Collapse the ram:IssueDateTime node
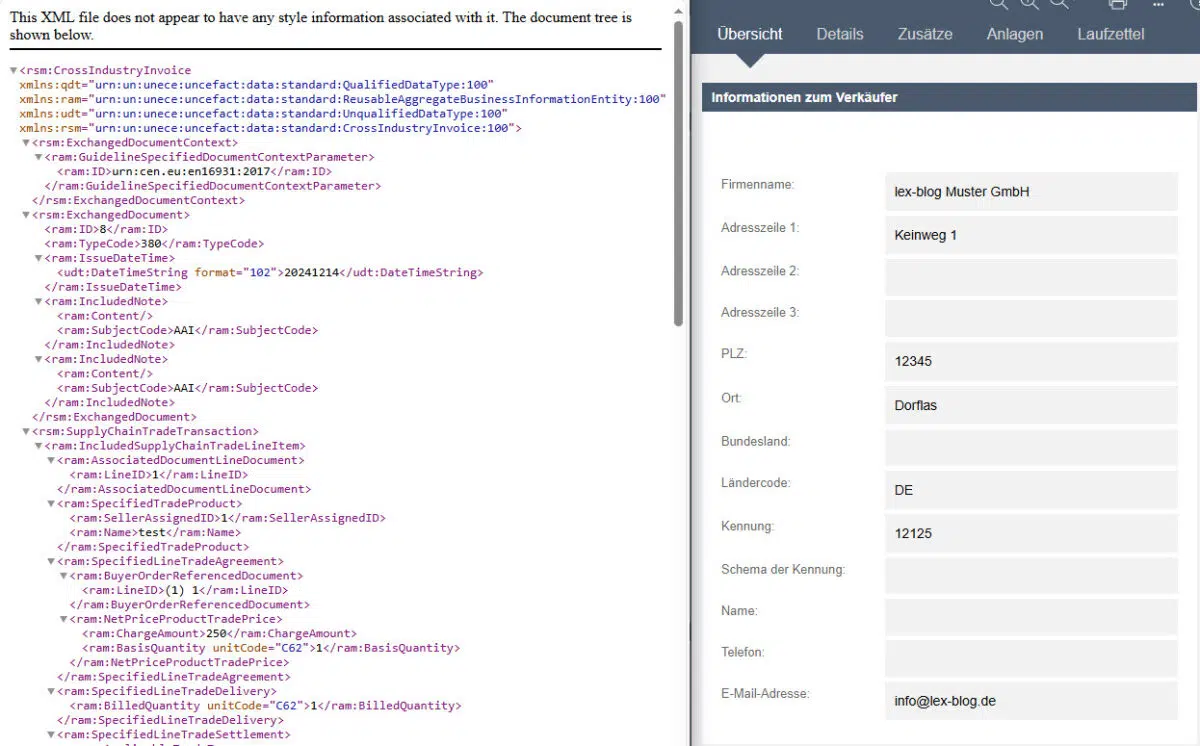 (38, 257)
